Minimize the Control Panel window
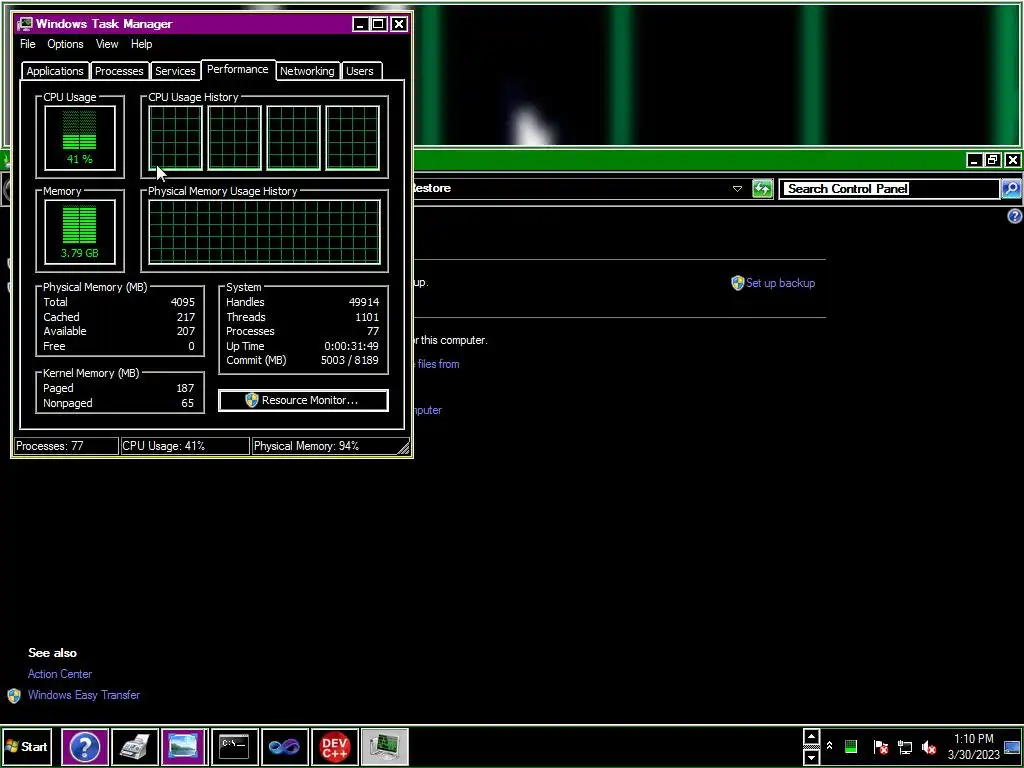1024x768 pixels. [974, 160]
